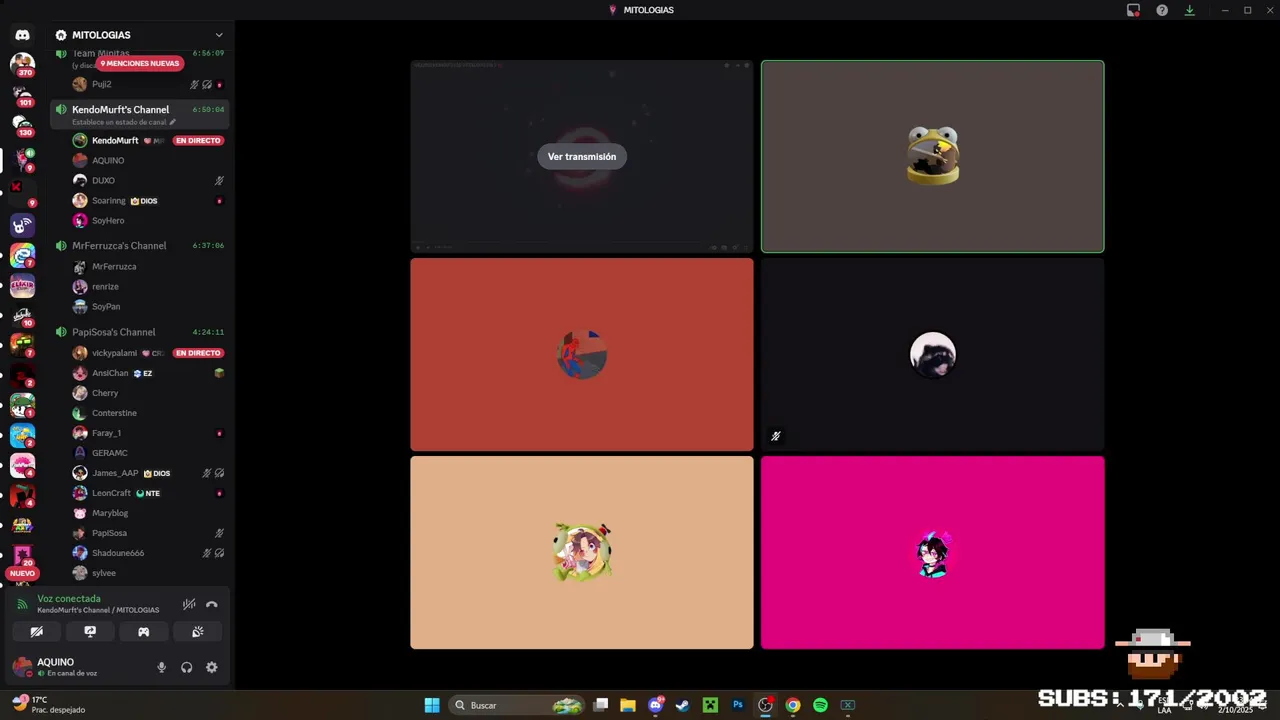Click the magenta avatar video tile

[932, 553]
